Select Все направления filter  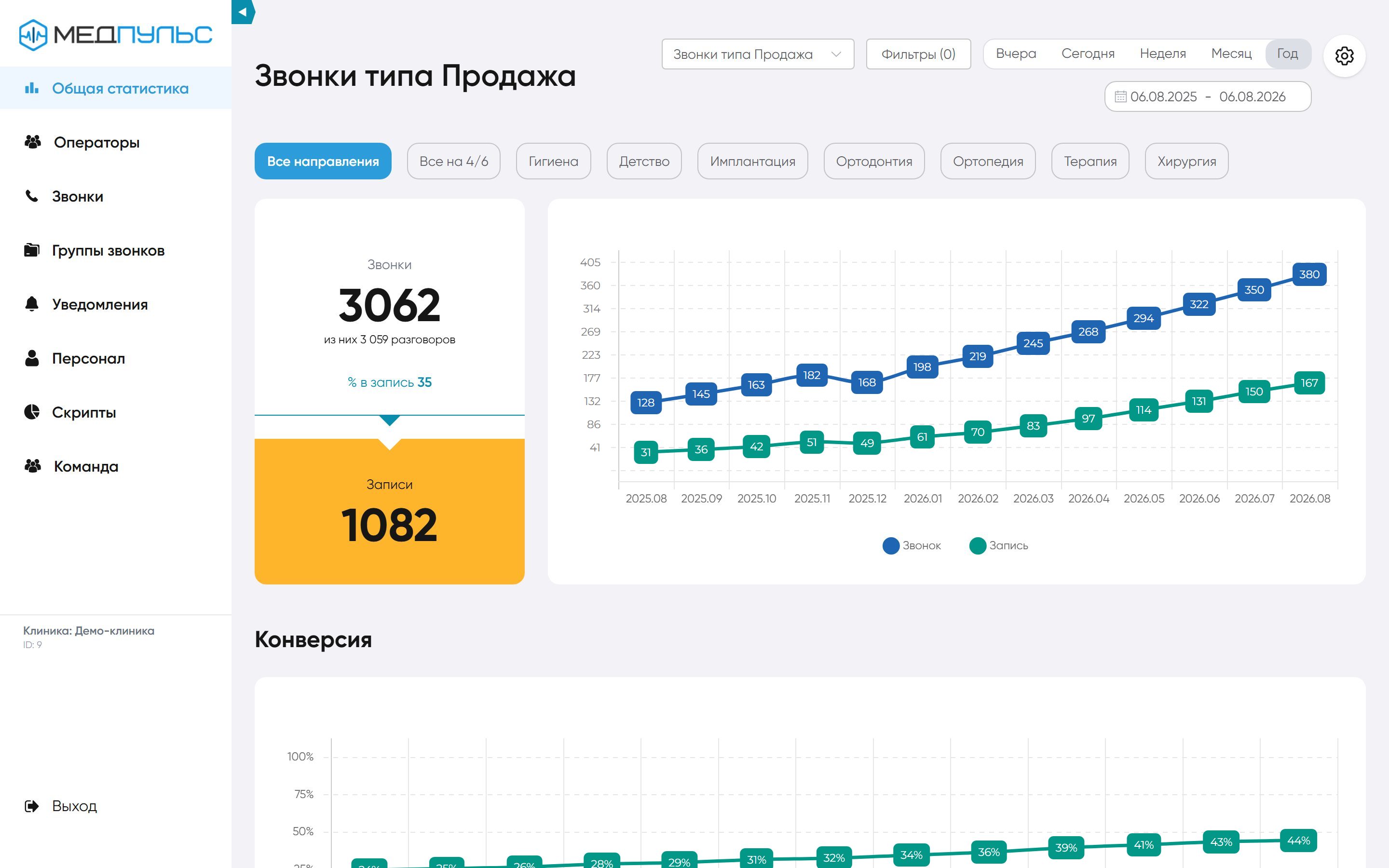(x=323, y=162)
